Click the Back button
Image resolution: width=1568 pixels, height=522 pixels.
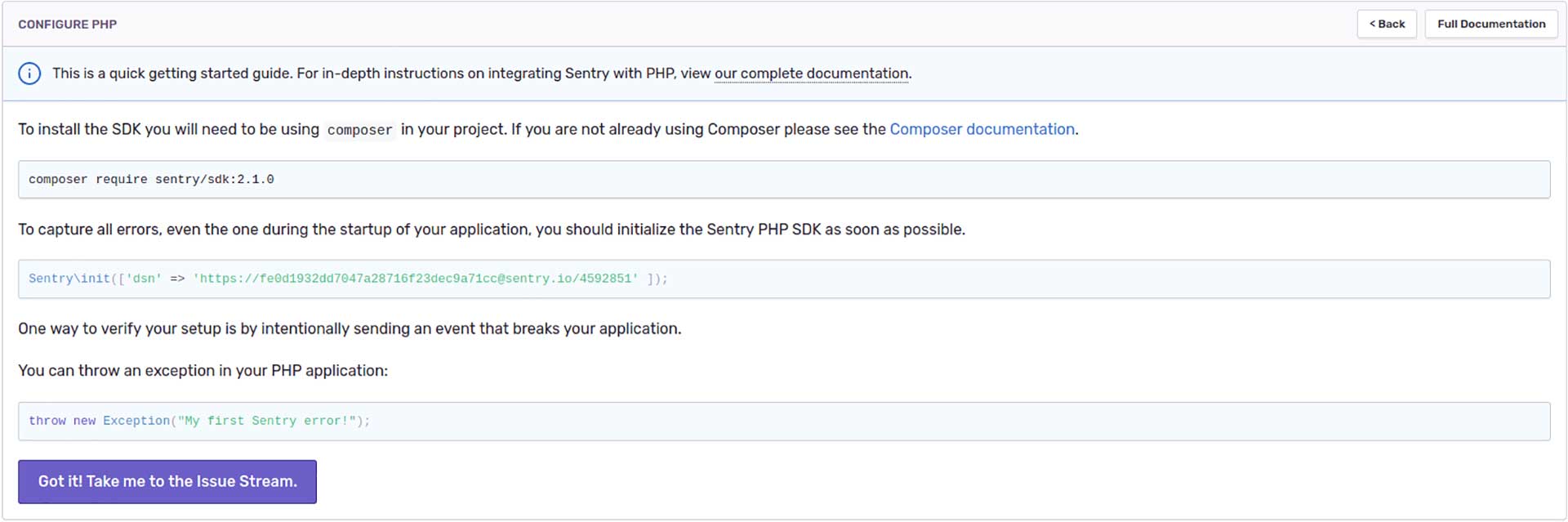pos(1387,24)
